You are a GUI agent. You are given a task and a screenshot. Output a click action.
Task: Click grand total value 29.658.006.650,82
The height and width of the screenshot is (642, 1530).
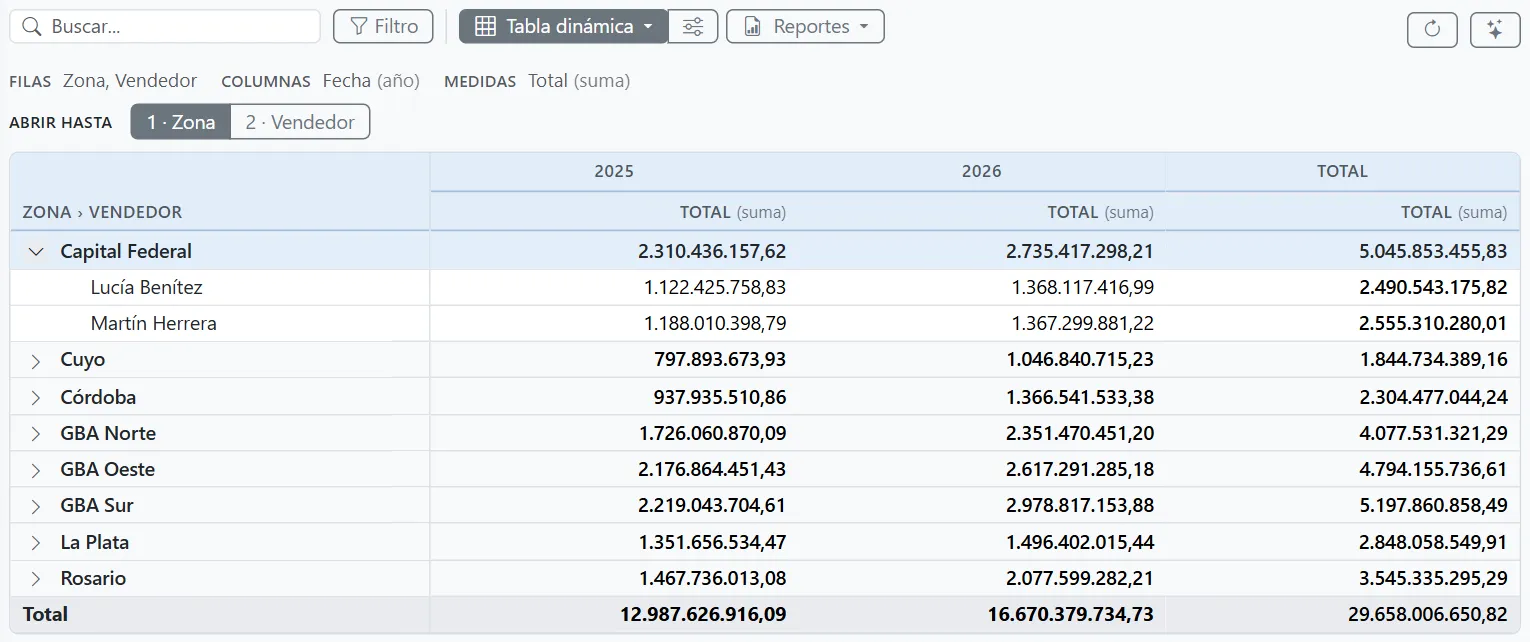point(1428,614)
